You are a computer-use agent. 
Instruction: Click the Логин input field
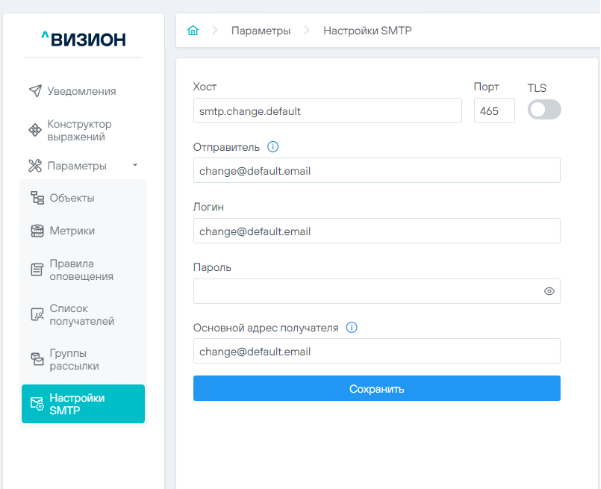point(377,231)
